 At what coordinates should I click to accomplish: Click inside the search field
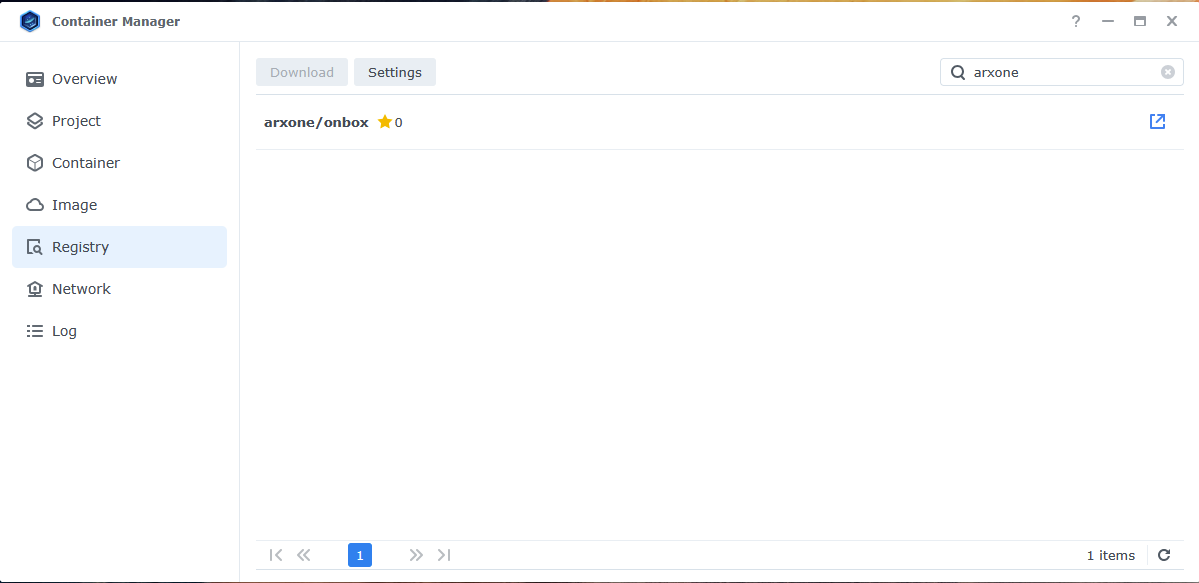point(1050,71)
